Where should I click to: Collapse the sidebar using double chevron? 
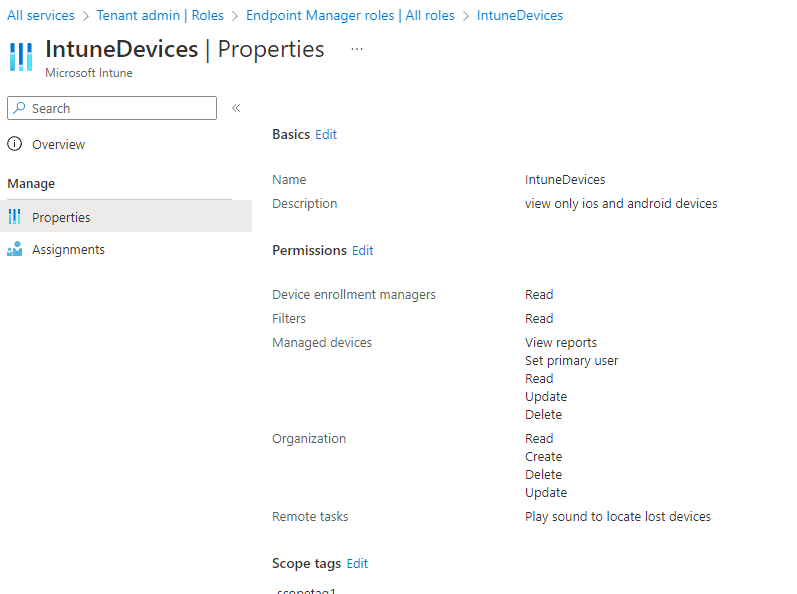[236, 108]
